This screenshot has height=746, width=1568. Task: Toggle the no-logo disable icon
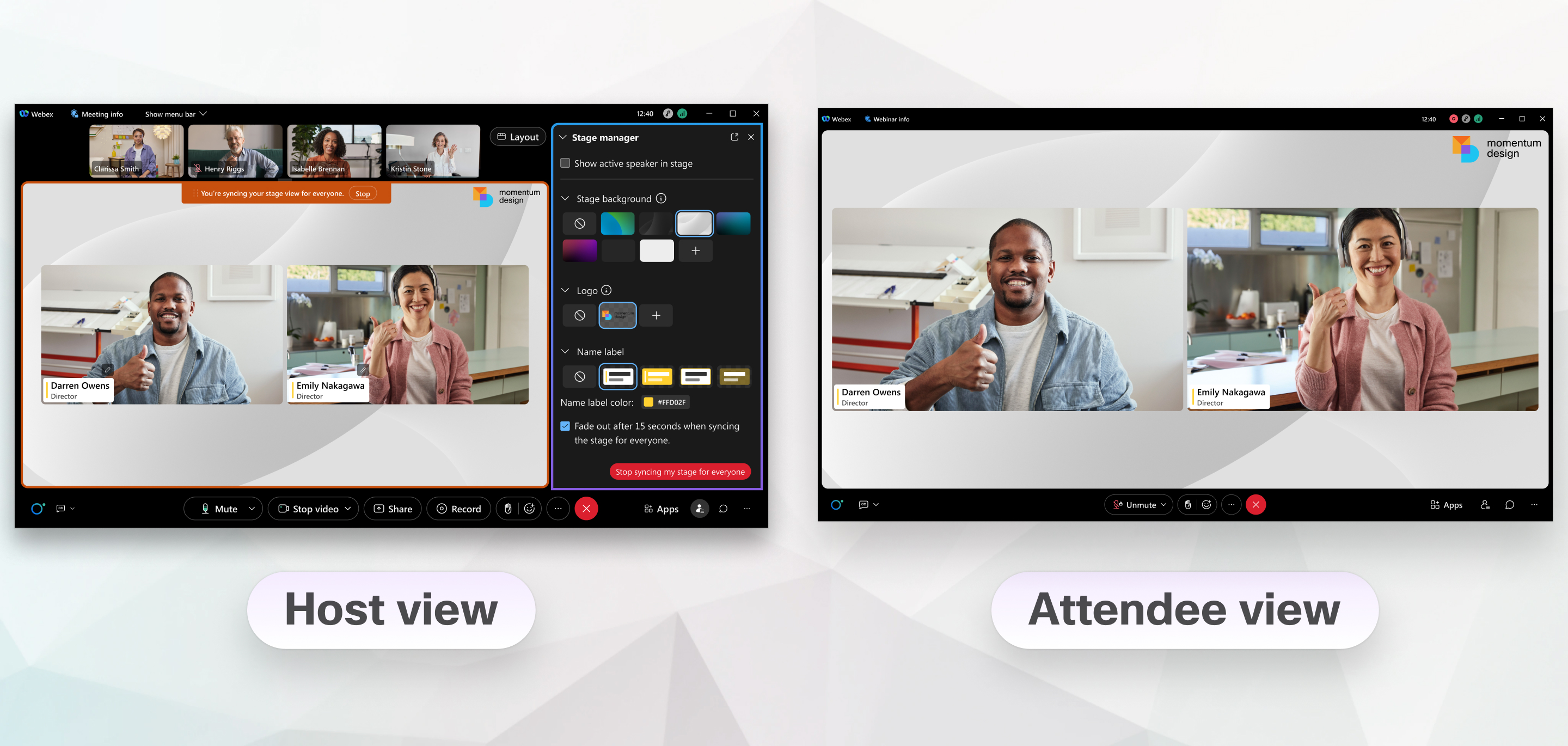[x=580, y=315]
